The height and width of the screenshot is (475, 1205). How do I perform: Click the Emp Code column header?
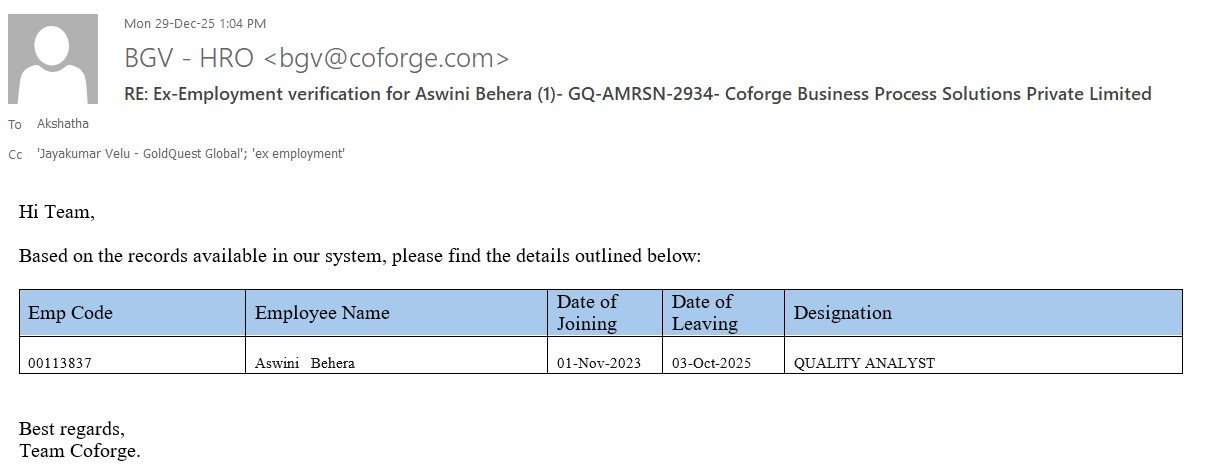click(70, 313)
